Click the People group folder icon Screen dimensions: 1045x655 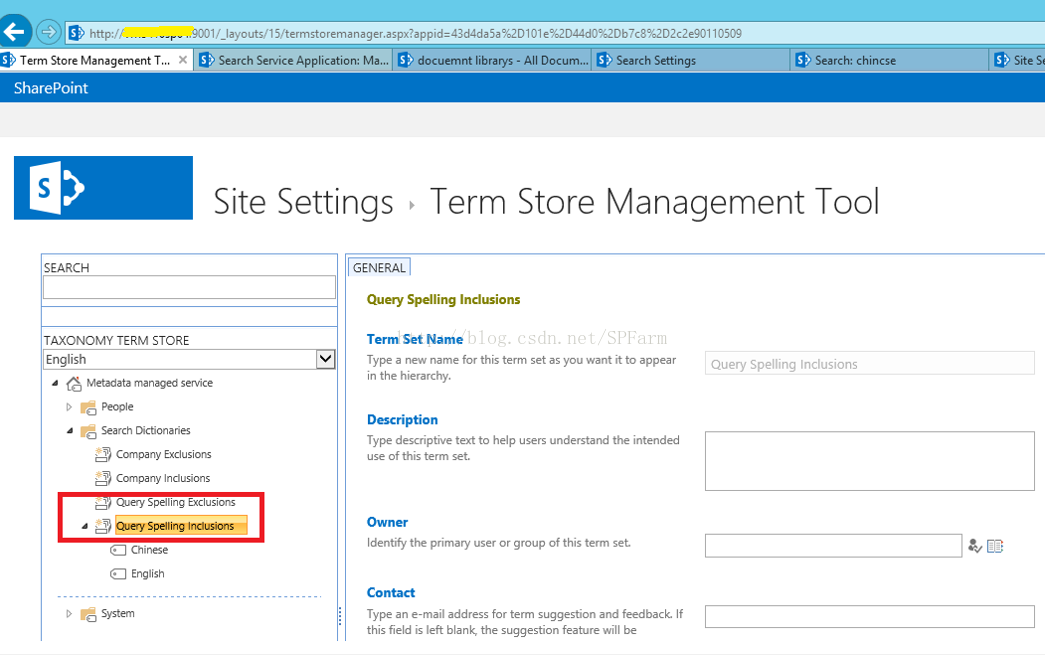coord(88,407)
